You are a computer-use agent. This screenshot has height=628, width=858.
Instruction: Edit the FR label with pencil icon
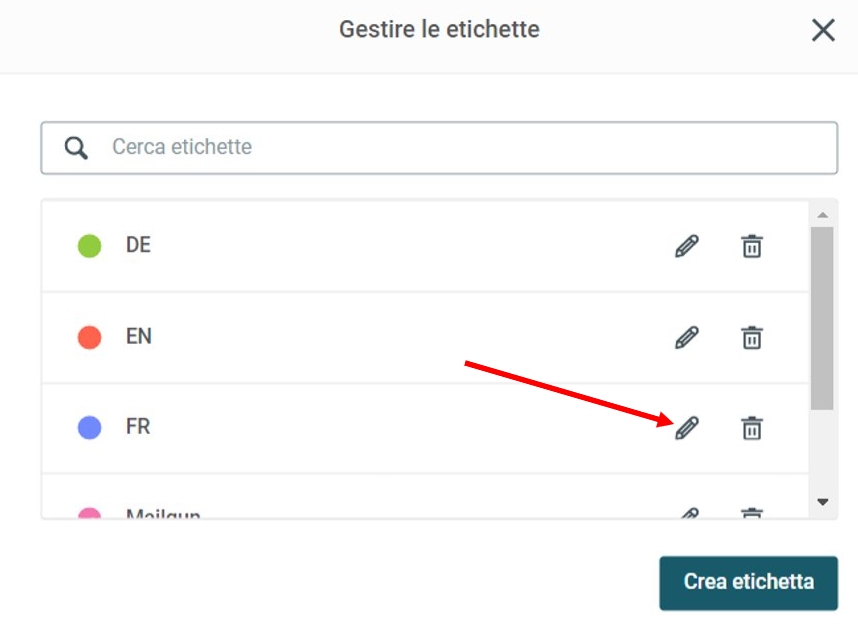(x=687, y=428)
